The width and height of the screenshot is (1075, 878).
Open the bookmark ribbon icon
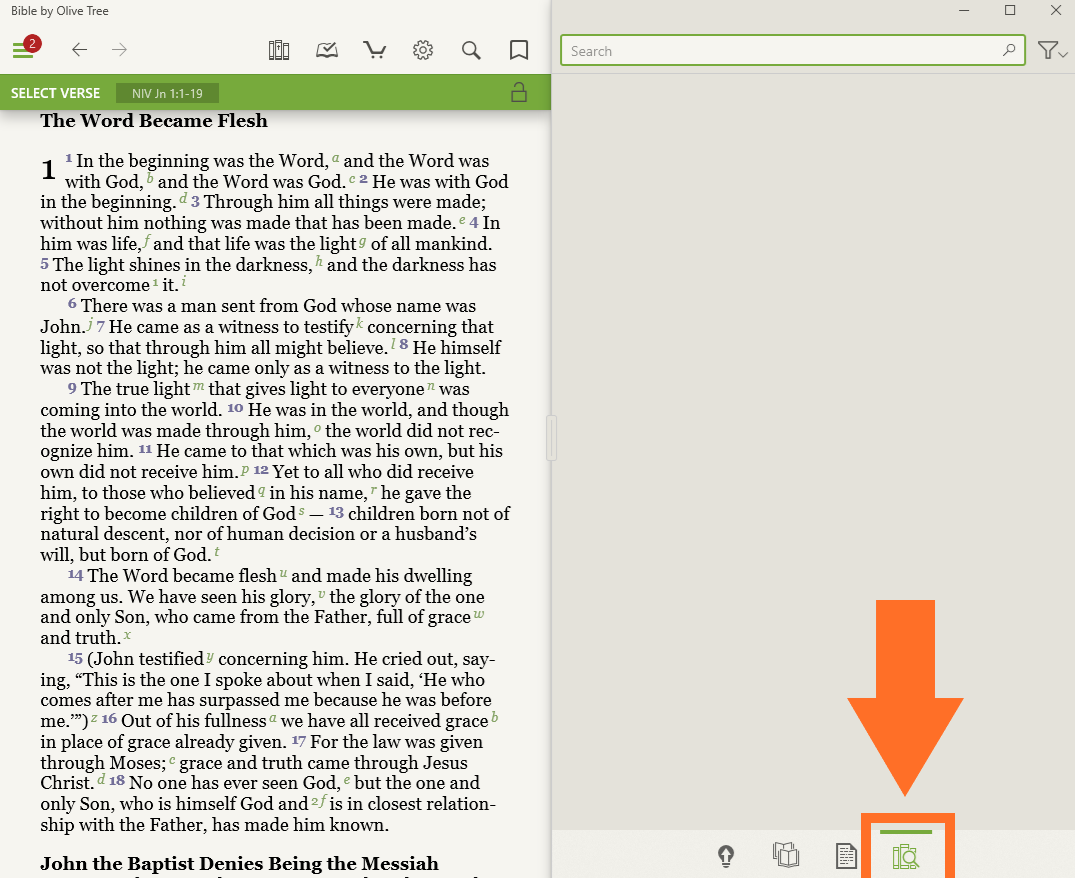[x=519, y=50]
